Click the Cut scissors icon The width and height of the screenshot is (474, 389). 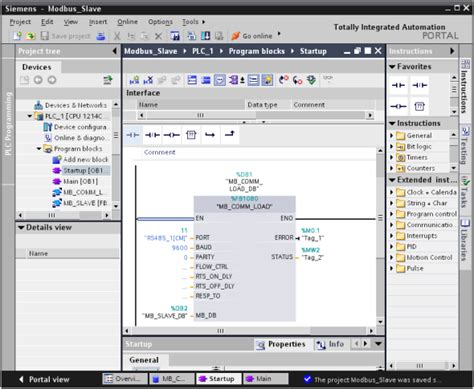117,36
